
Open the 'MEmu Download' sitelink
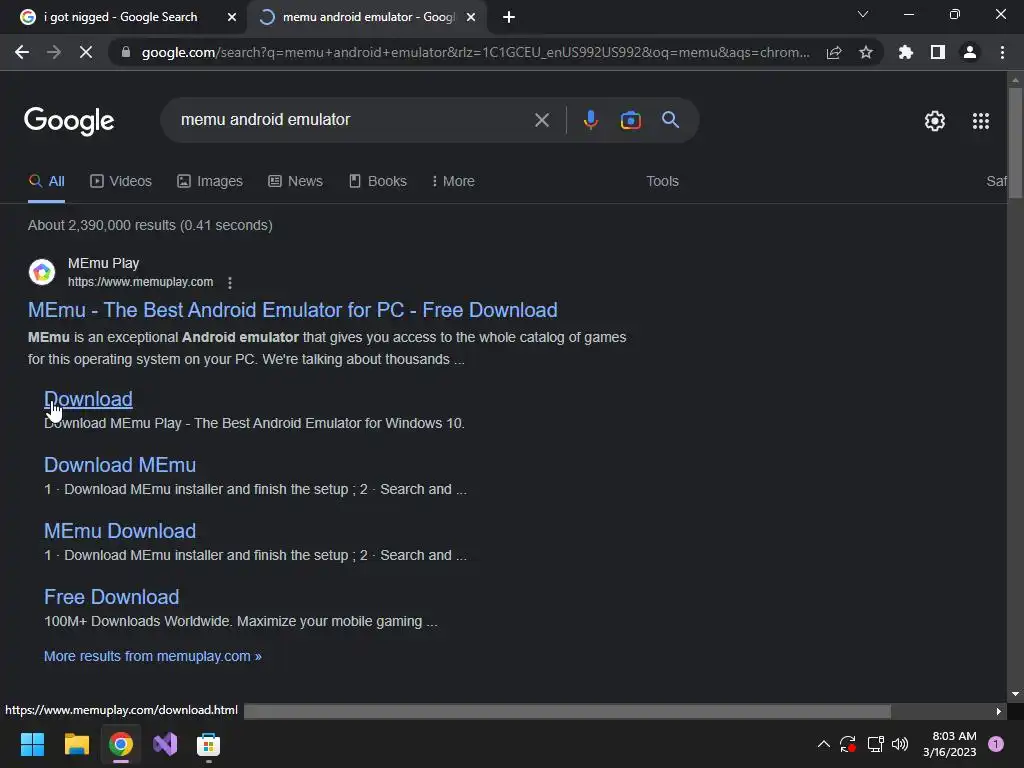(x=120, y=531)
